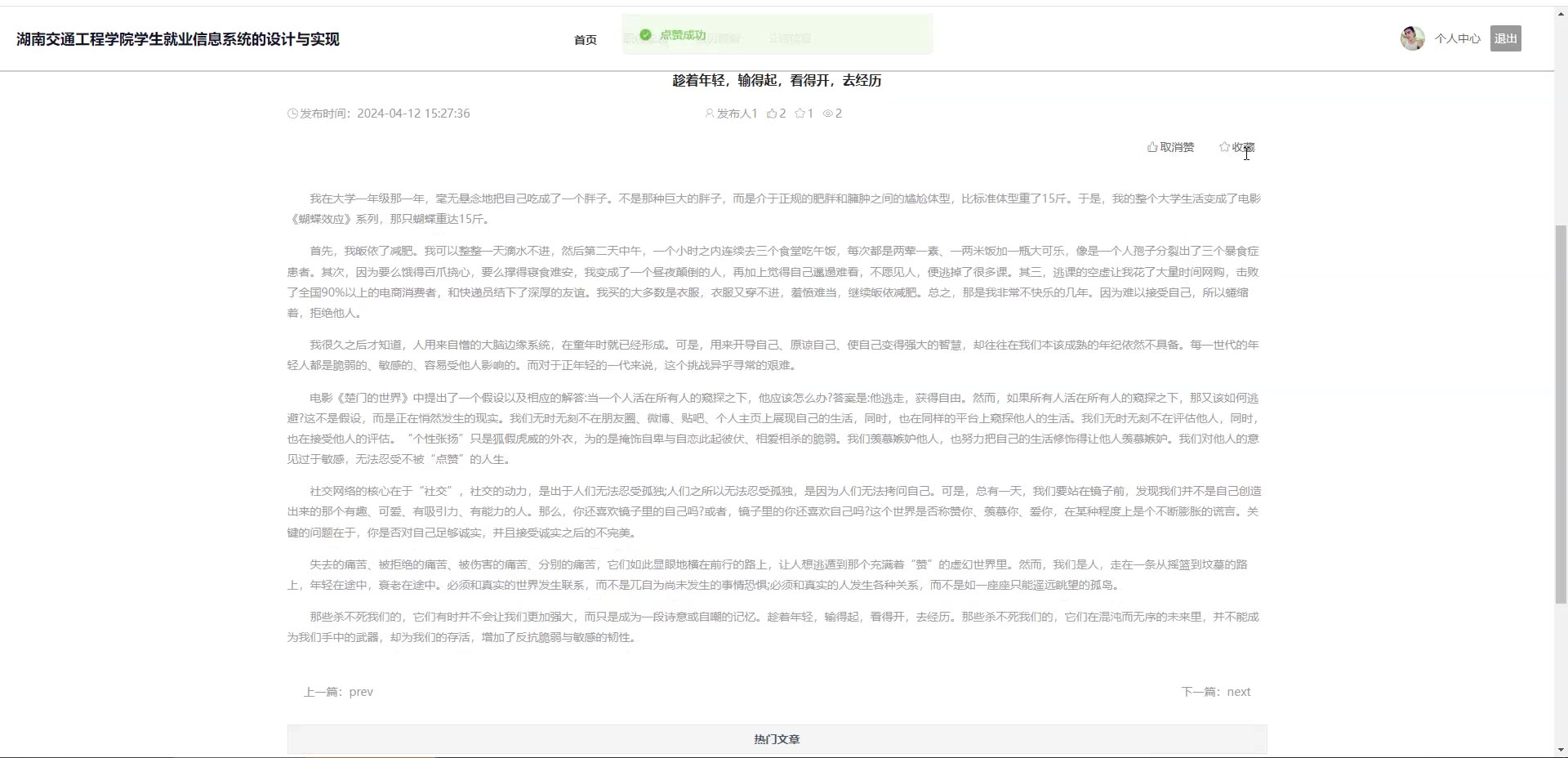The image size is (1568, 758).
Task: Click the 热门文章 section header
Action: coord(777,739)
